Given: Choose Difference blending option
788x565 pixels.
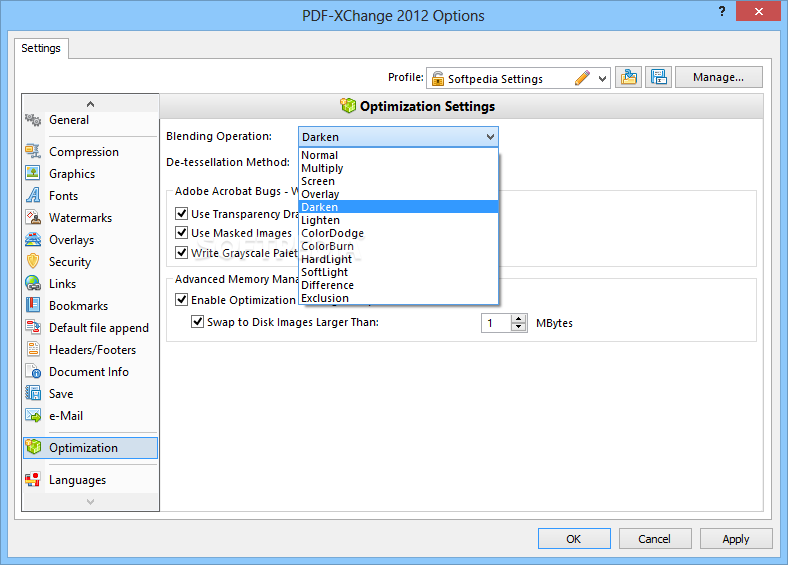Looking at the screenshot, I should coord(399,285).
